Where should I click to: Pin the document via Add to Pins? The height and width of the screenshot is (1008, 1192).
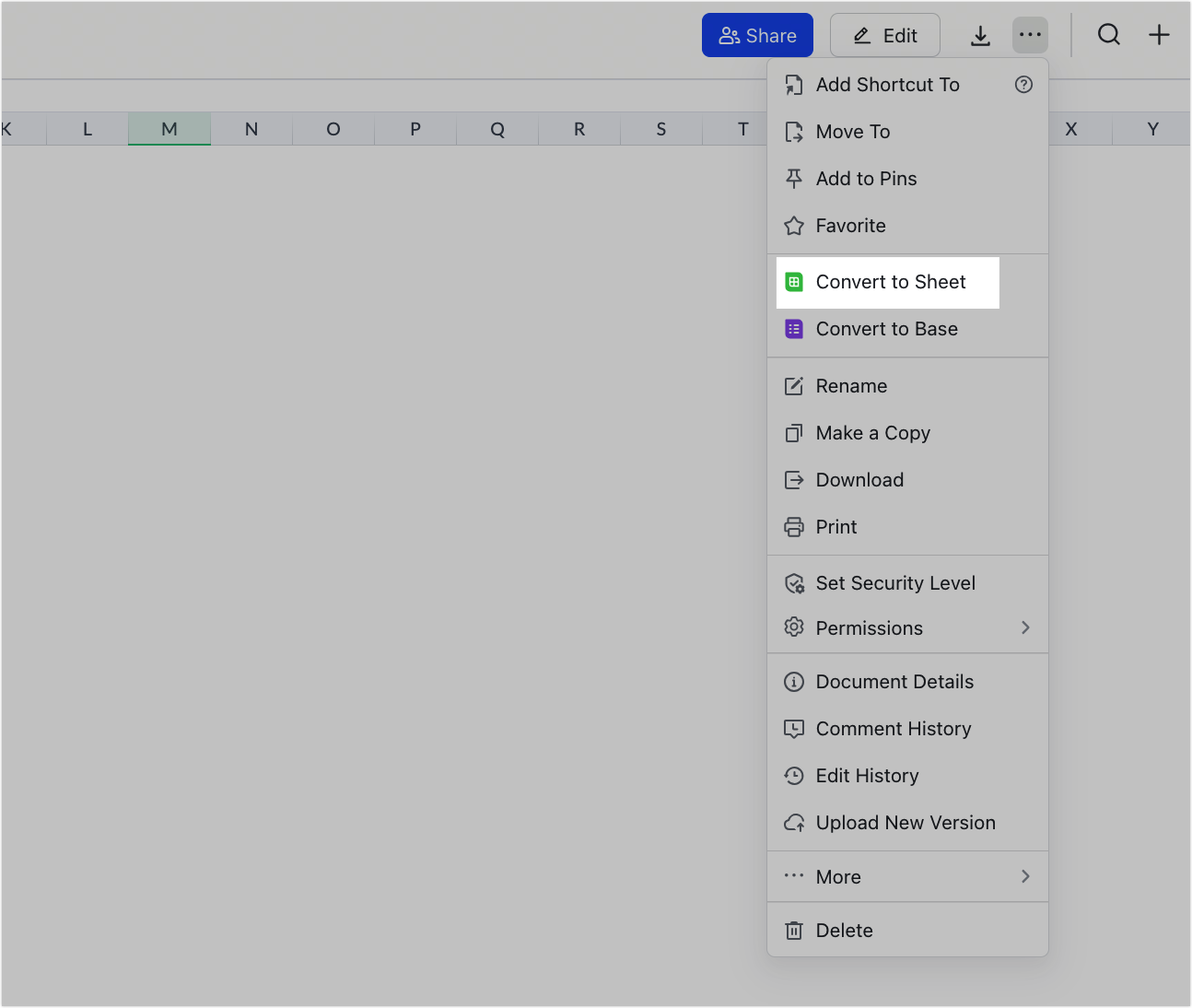(x=865, y=179)
